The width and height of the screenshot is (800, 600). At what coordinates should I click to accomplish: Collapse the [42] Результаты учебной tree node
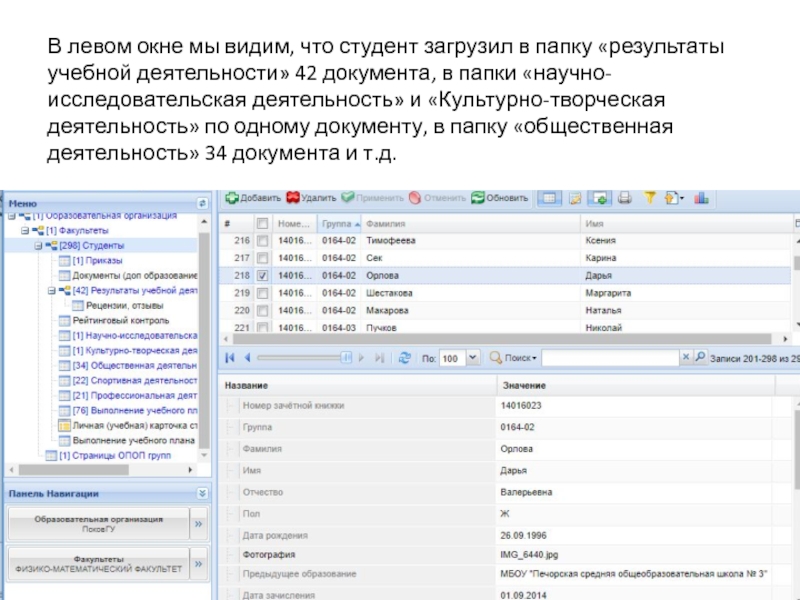52,291
